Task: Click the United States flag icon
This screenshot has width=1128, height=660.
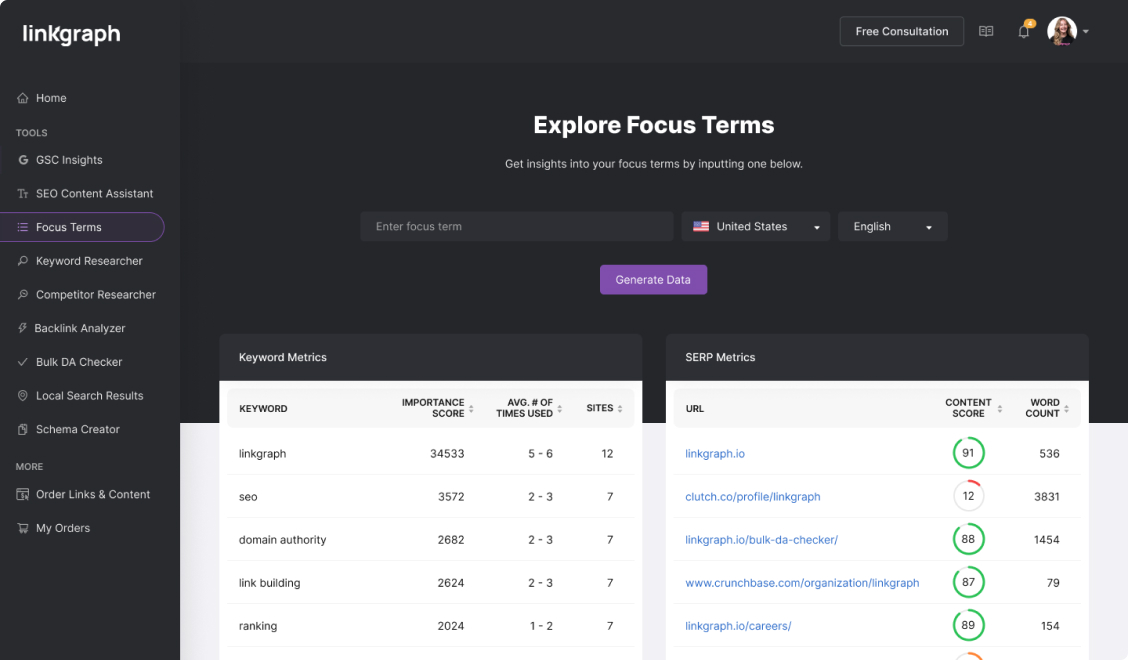Action: coord(701,226)
